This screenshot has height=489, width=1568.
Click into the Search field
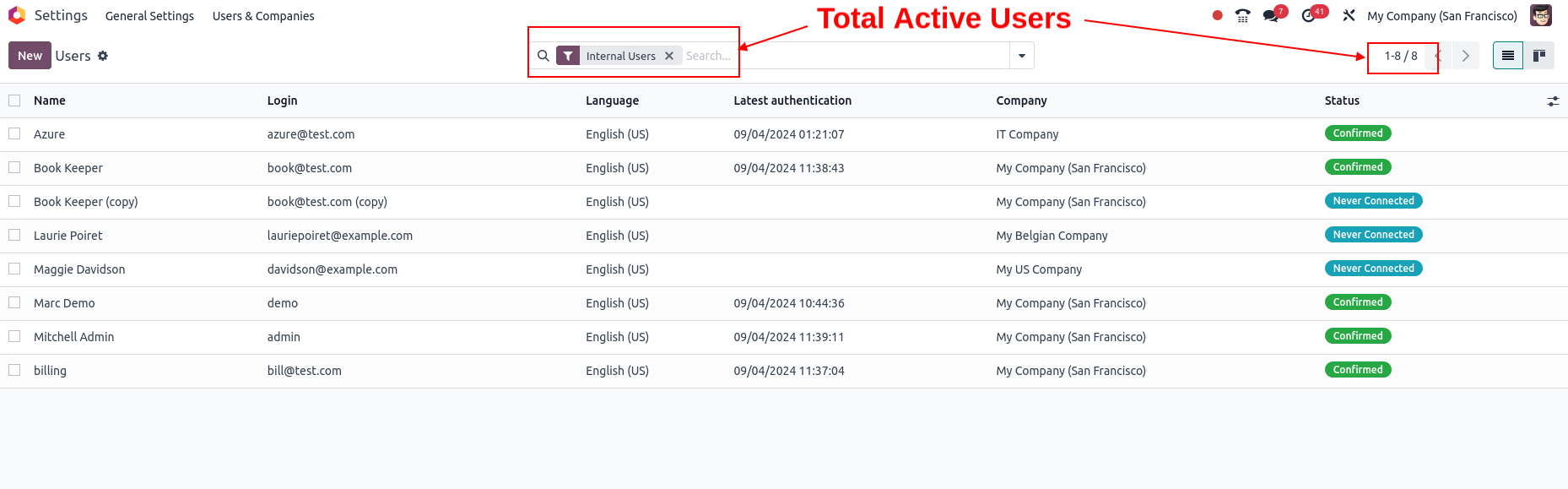click(844, 56)
